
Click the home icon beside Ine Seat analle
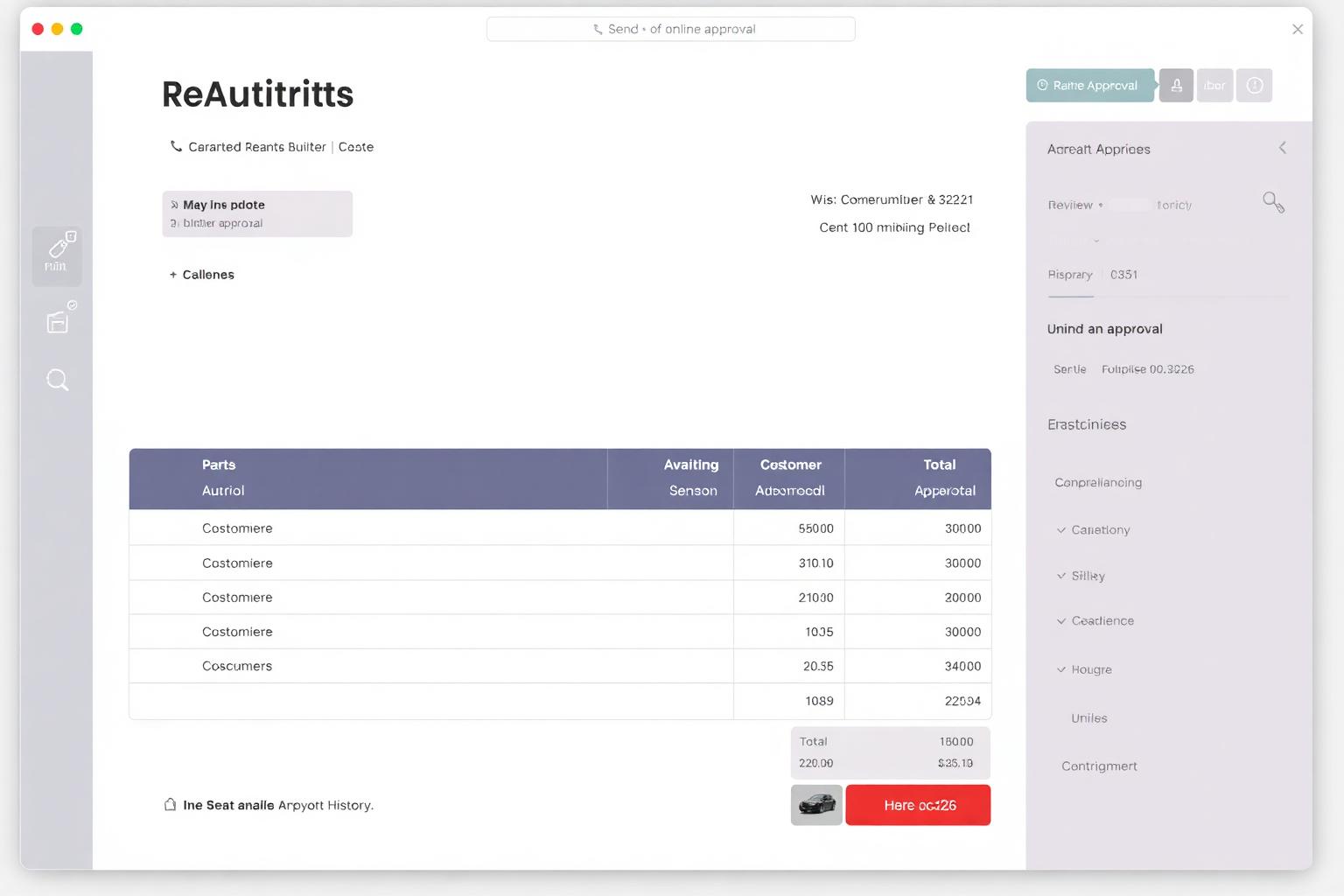(x=171, y=804)
